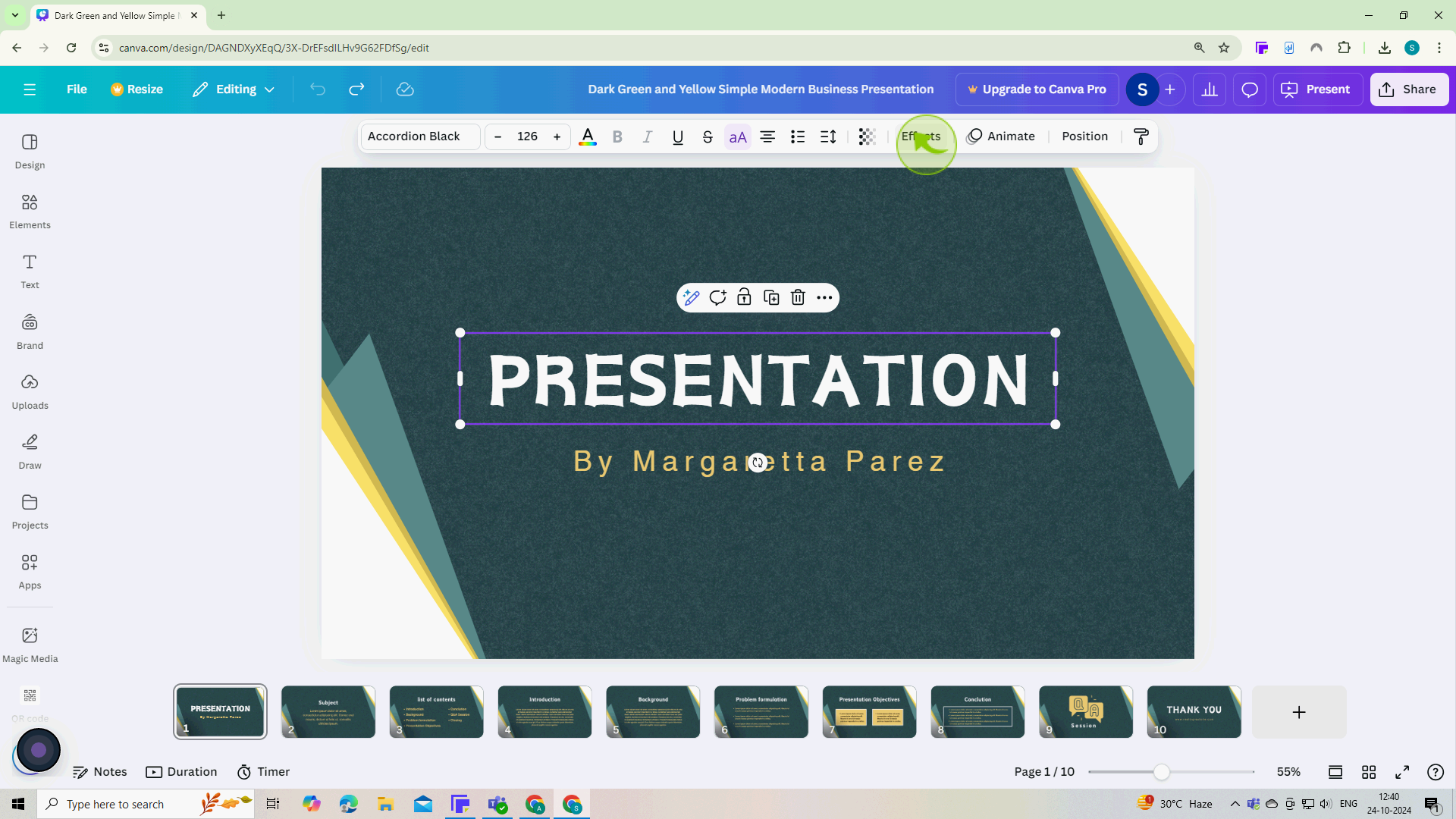Click the Redo arrow
Viewport: 1456px width, 819px height.
pyautogui.click(x=356, y=89)
